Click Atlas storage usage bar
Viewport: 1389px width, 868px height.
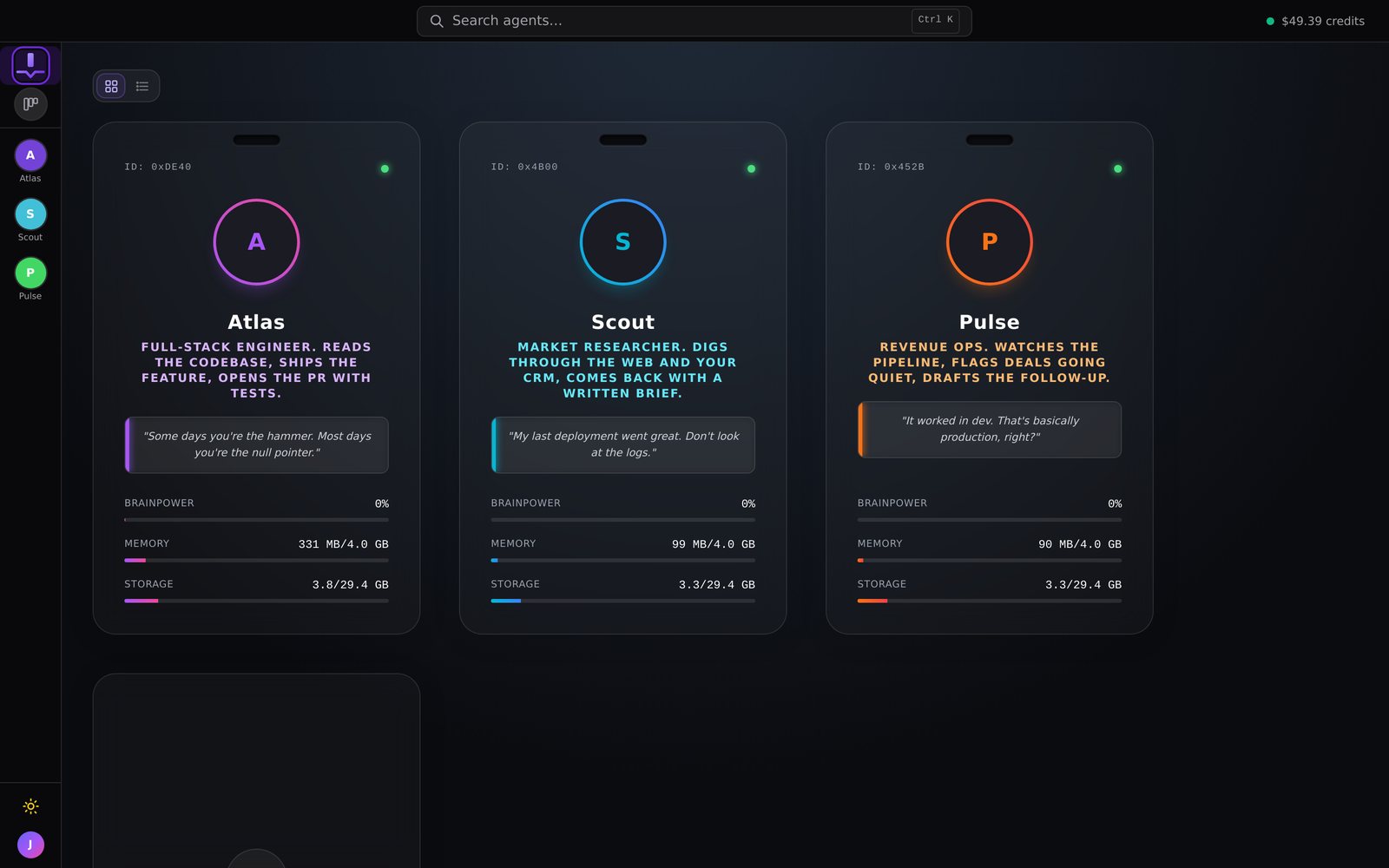(256, 601)
